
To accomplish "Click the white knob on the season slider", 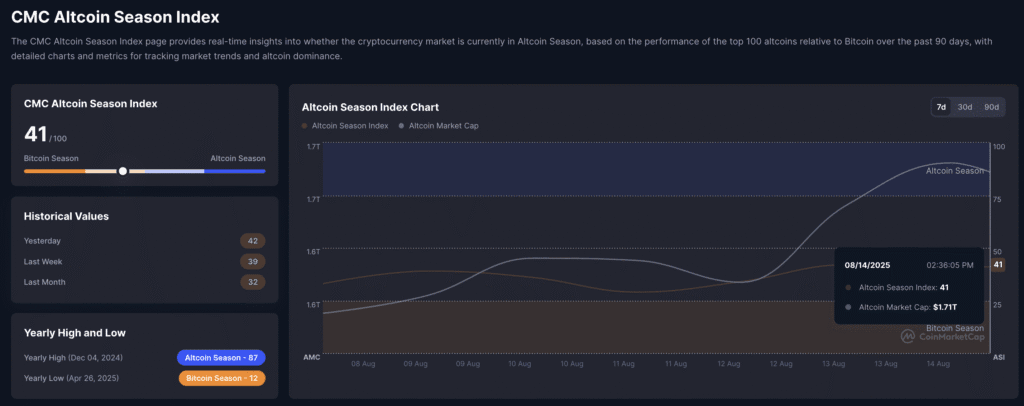I will click(x=123, y=171).
